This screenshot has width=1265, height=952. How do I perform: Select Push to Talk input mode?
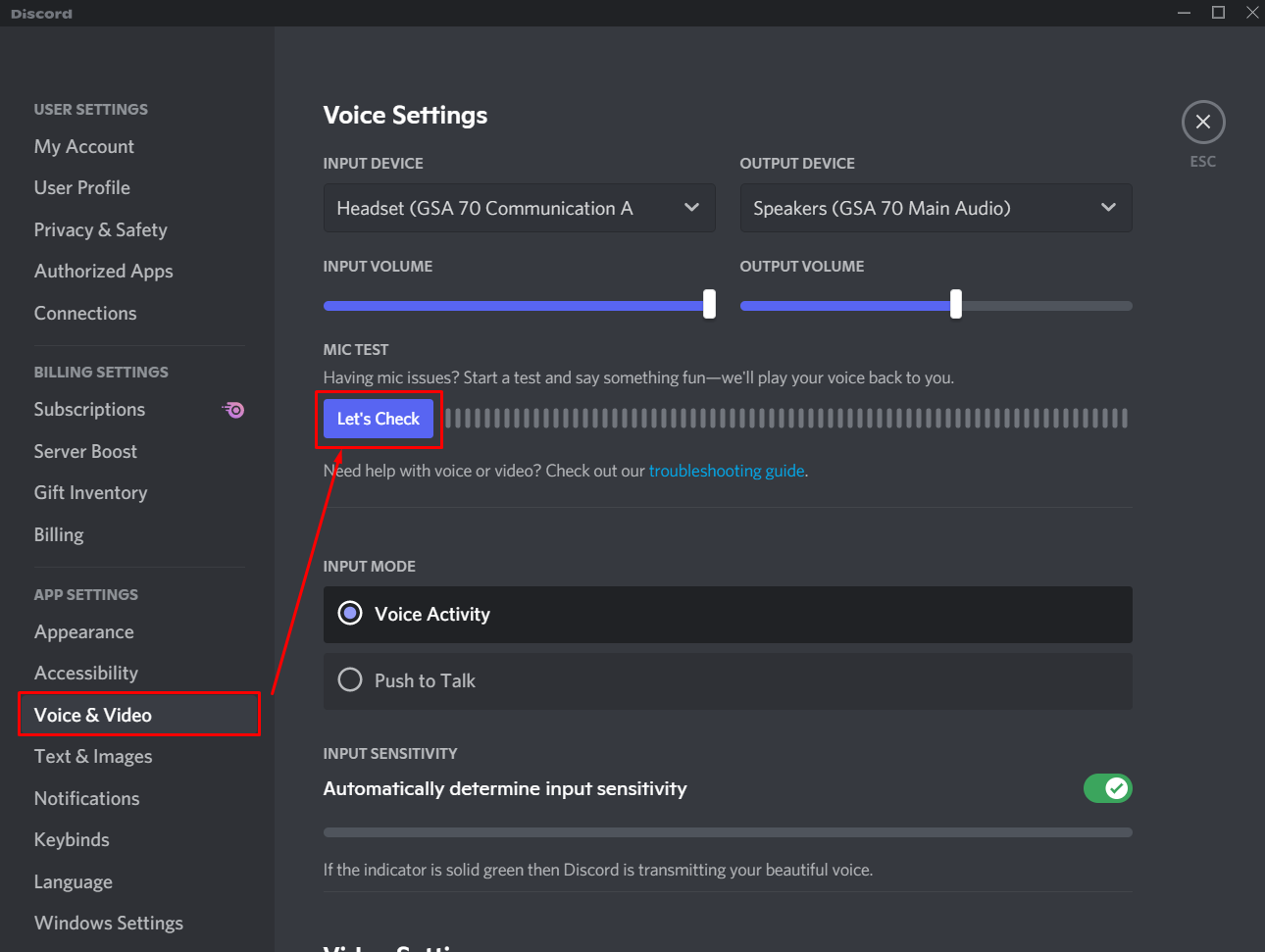coord(728,681)
